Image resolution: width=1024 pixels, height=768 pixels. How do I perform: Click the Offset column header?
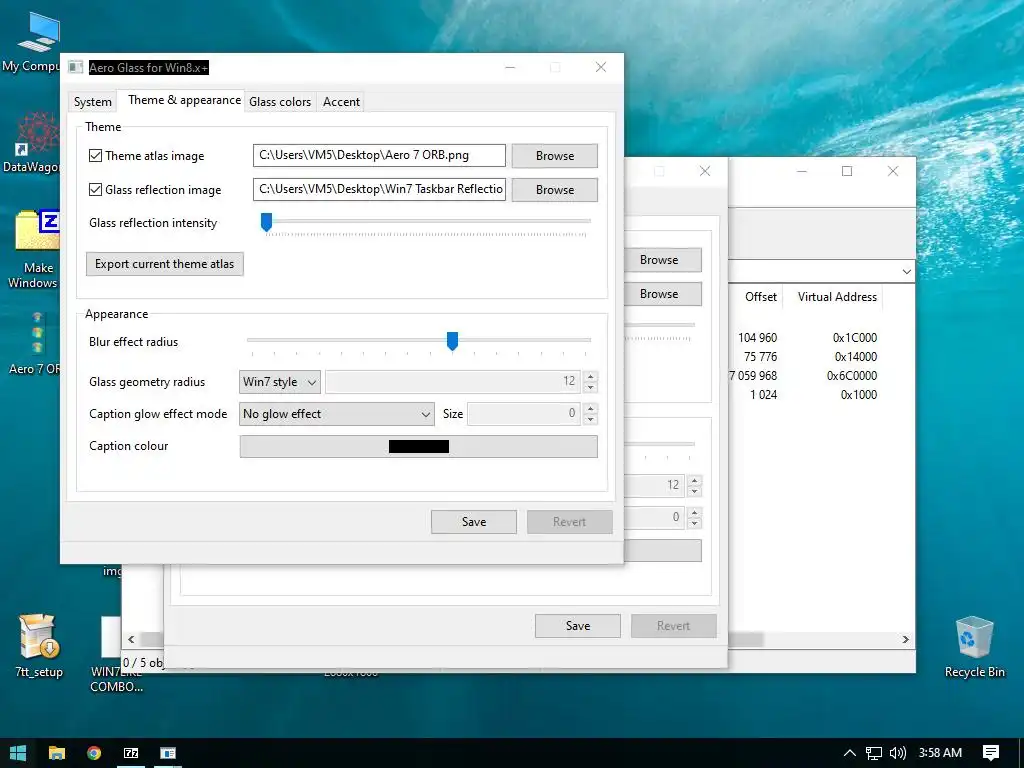pyautogui.click(x=760, y=296)
